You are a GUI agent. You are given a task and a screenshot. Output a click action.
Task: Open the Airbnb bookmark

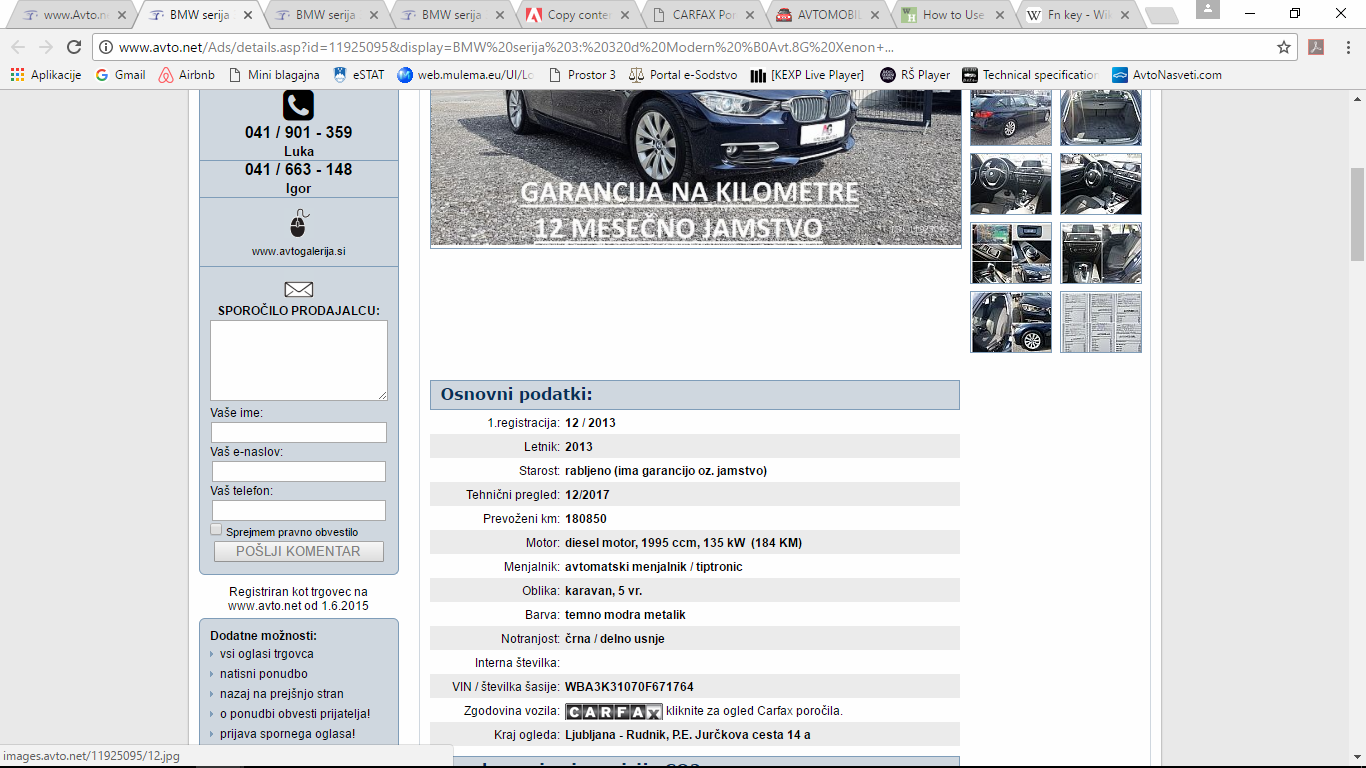187,75
